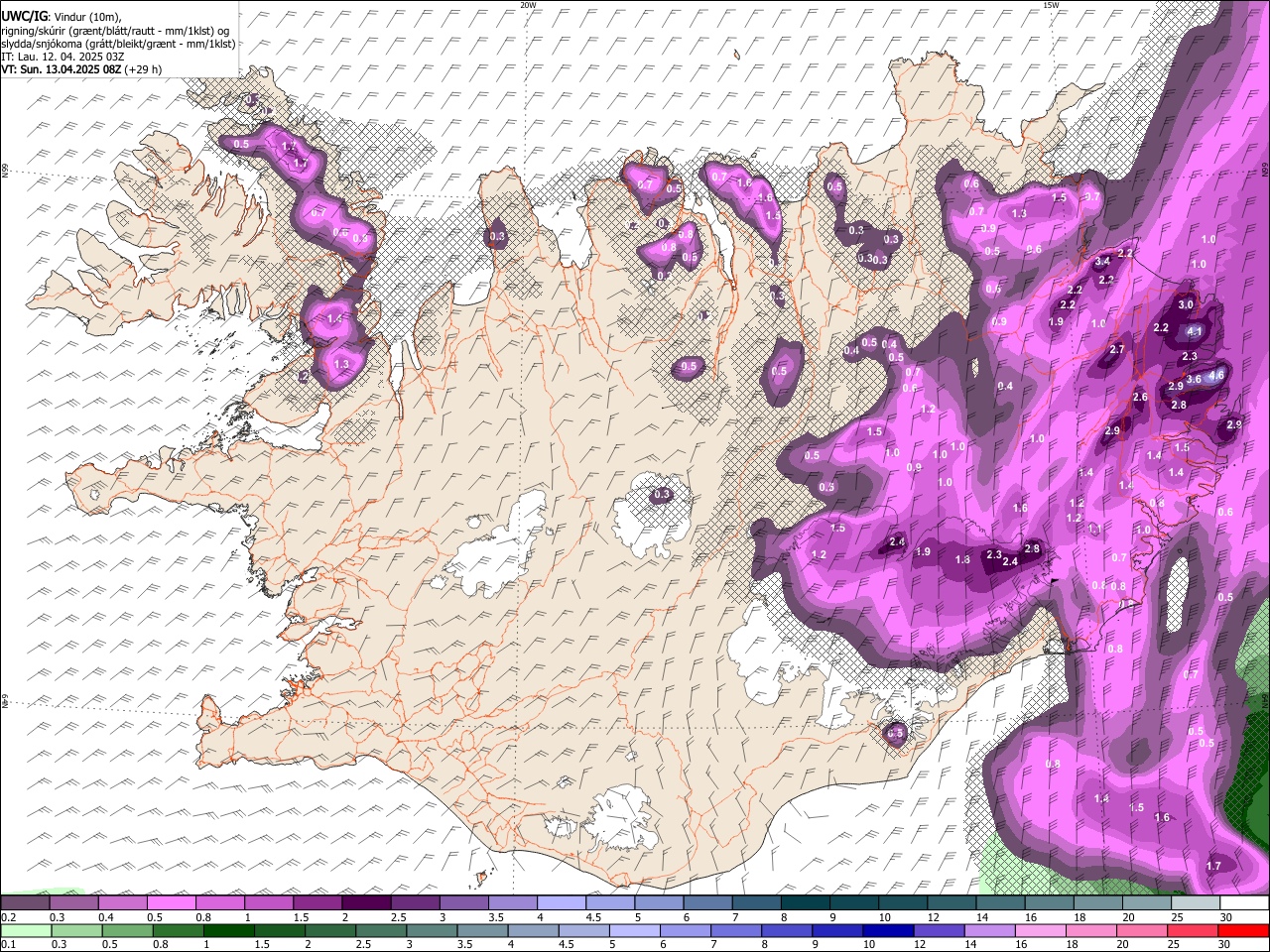
Task: Click the 2.7 precipitation value on map
Action: click(x=1117, y=349)
